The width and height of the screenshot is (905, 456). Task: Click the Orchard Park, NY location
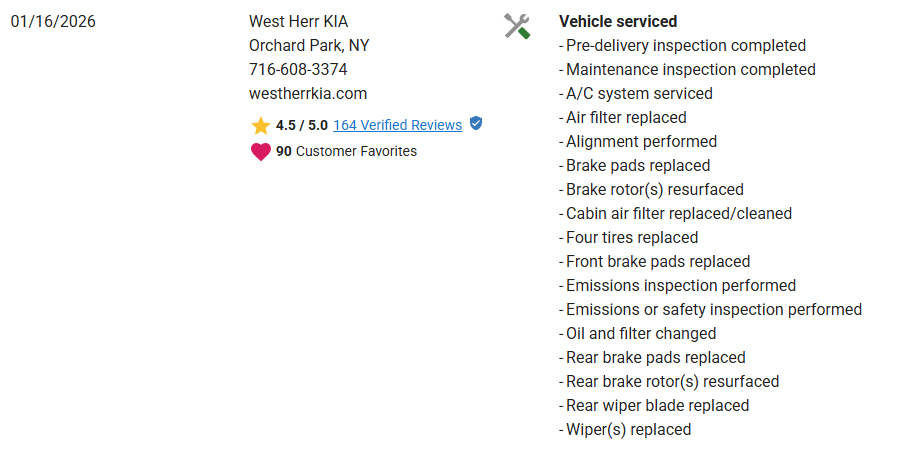(309, 45)
